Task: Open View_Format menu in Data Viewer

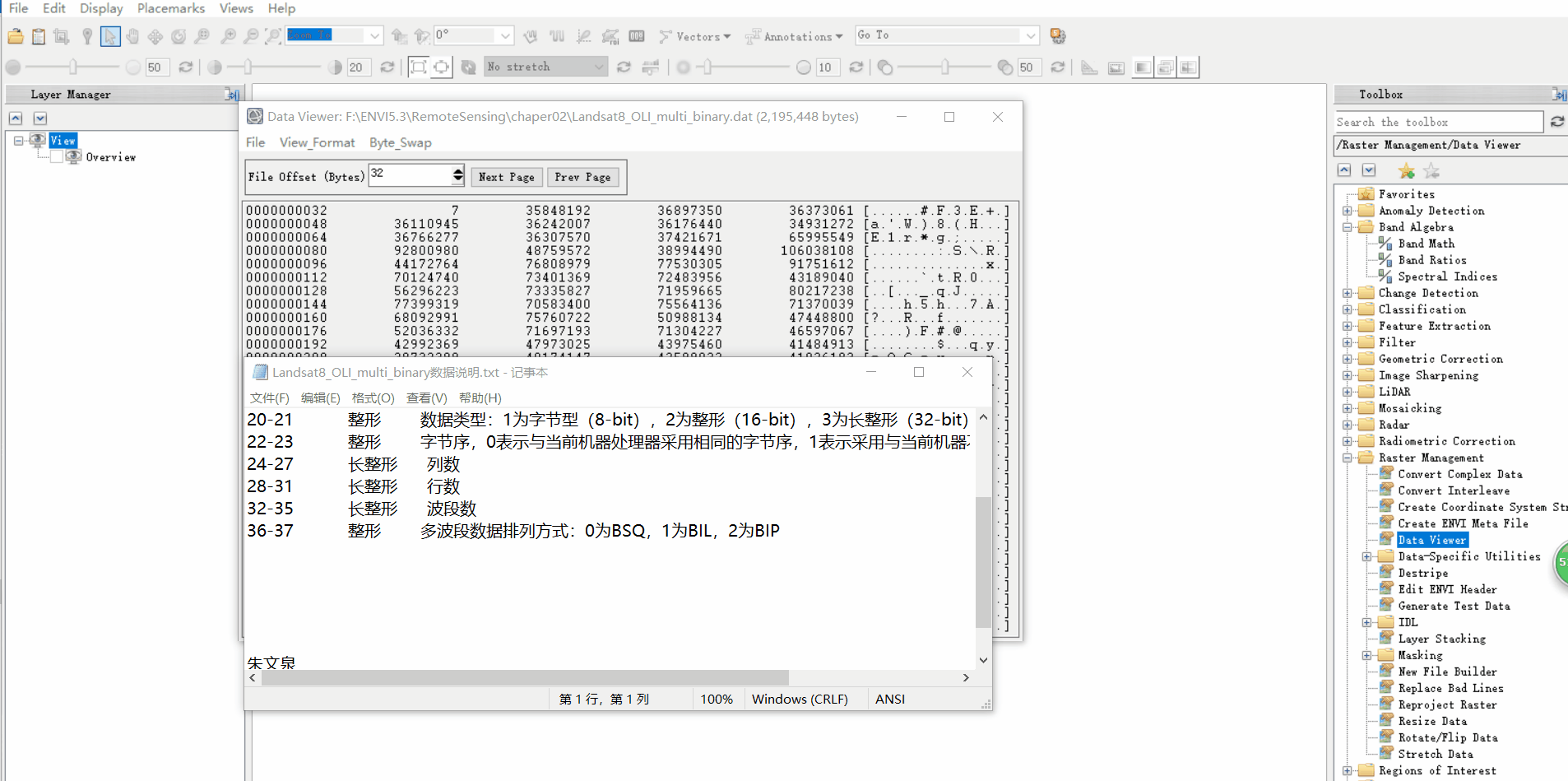Action: click(x=318, y=143)
